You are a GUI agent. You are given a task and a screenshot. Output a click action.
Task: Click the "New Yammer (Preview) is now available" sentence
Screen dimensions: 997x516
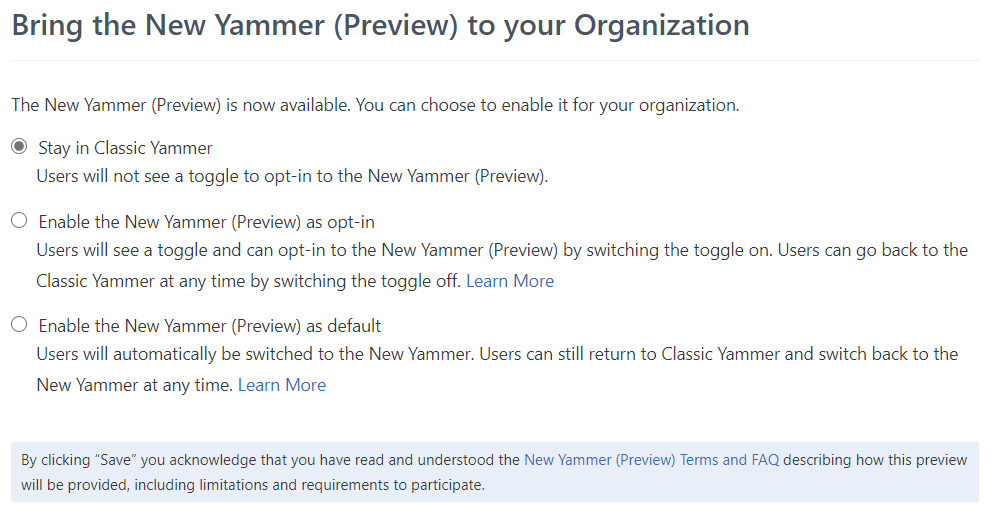coord(375,104)
